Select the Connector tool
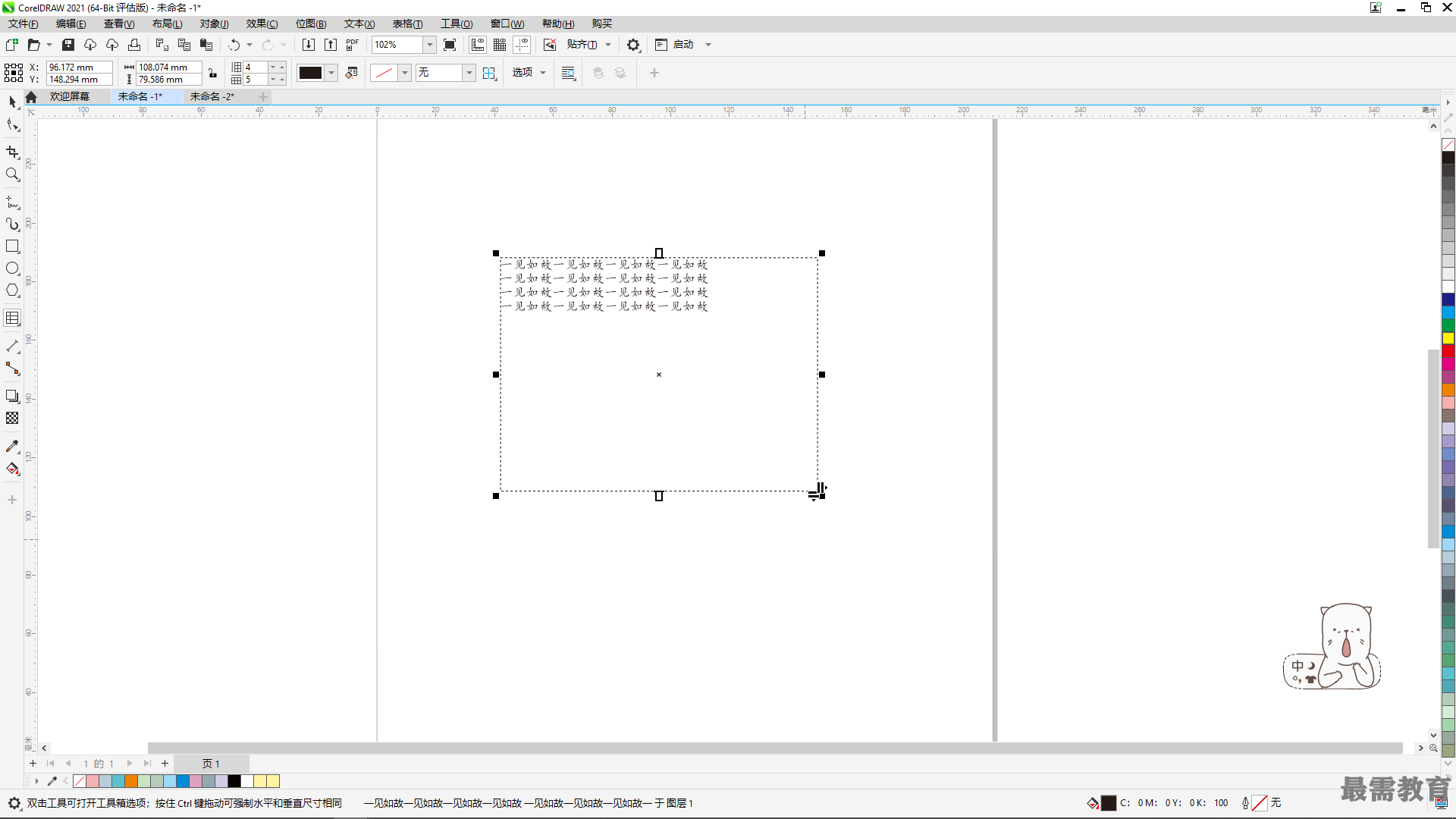Screen dimensions: 1456x819 [12, 369]
